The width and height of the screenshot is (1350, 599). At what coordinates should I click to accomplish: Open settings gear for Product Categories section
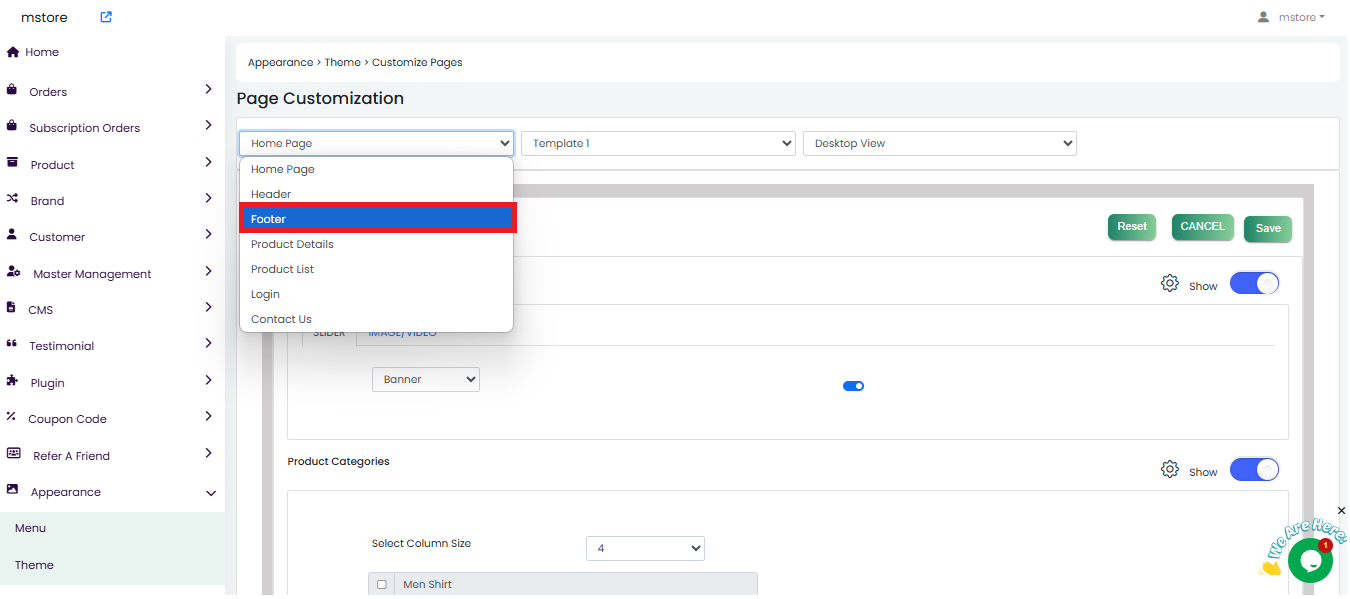click(1169, 469)
